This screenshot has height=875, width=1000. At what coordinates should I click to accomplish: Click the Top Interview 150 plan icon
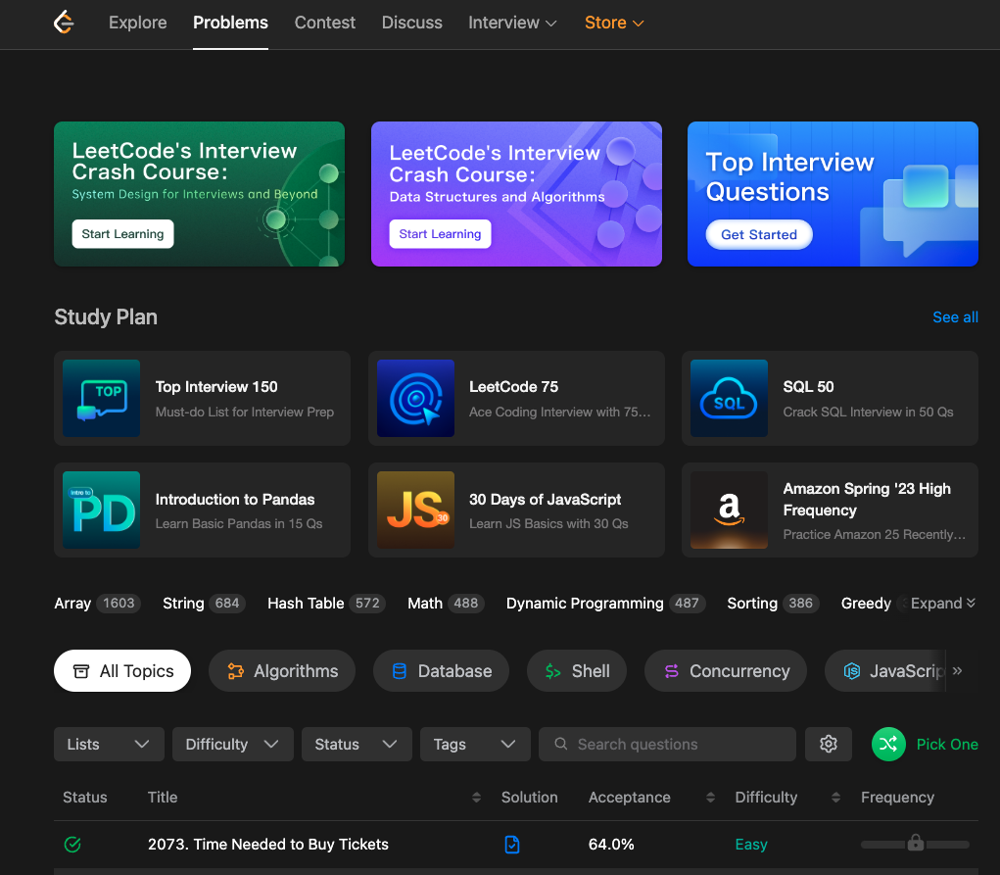pos(101,398)
